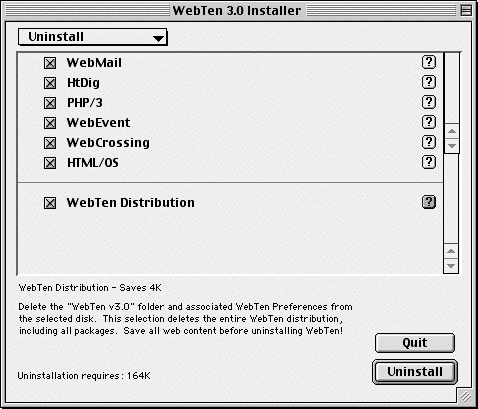Click upper list scroll down arrow
Image resolution: width=478 pixels, height=409 pixels.
coord(452,146)
